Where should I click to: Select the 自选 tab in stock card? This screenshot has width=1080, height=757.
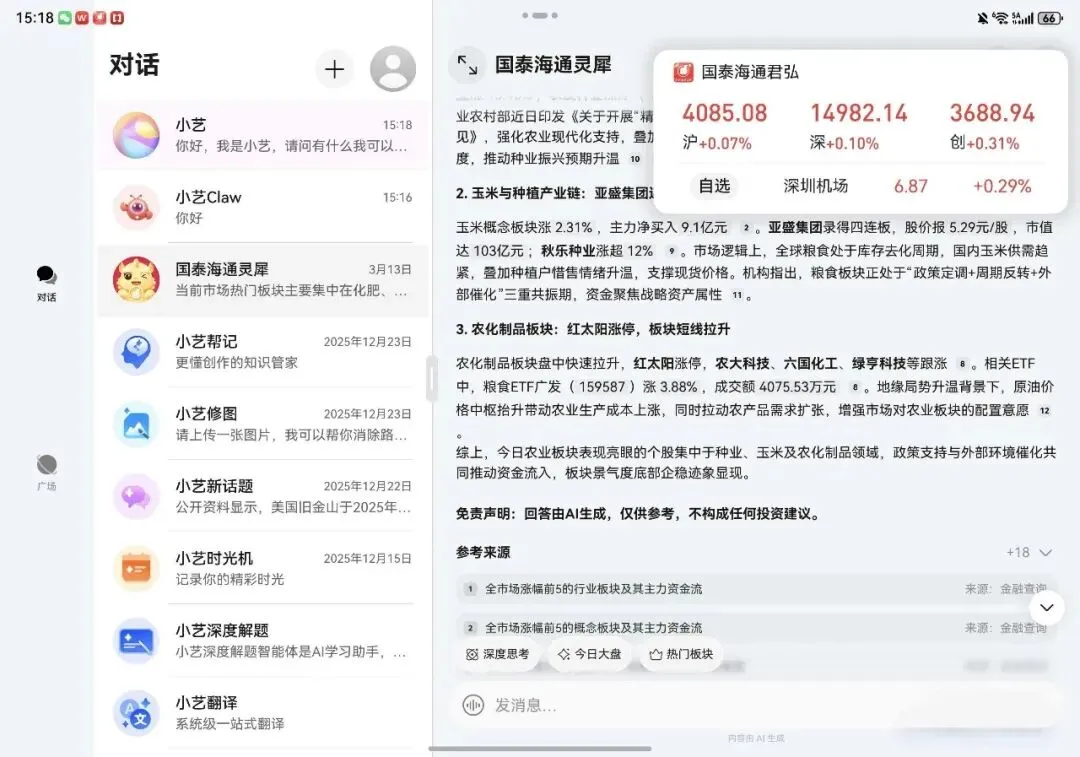tap(714, 186)
